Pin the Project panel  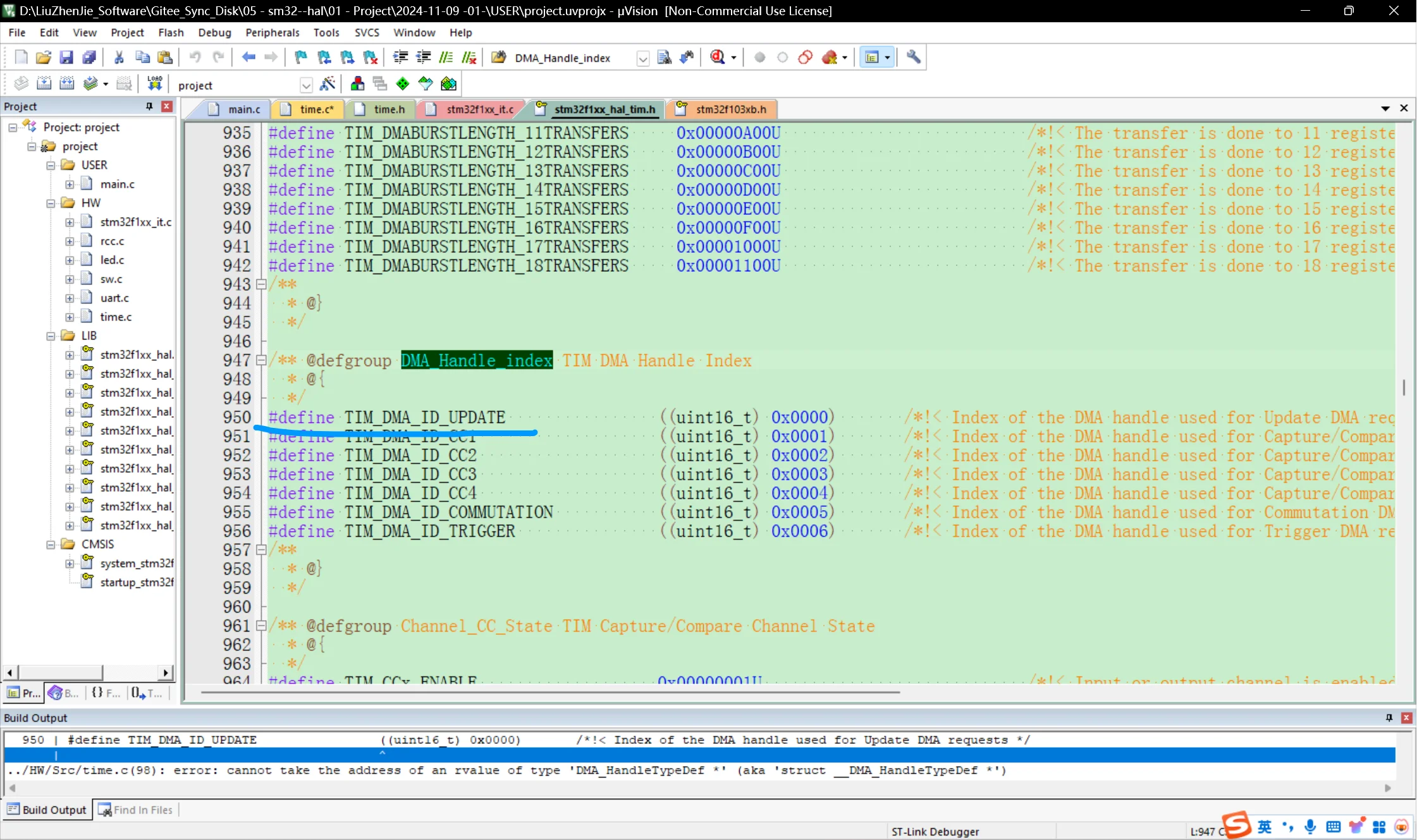click(149, 106)
